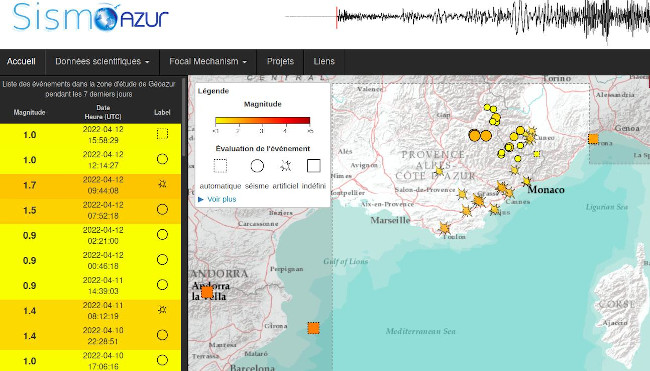Click the indéfini square symbol in the legend
Viewport: 650px width, 371px height.
tap(314, 166)
